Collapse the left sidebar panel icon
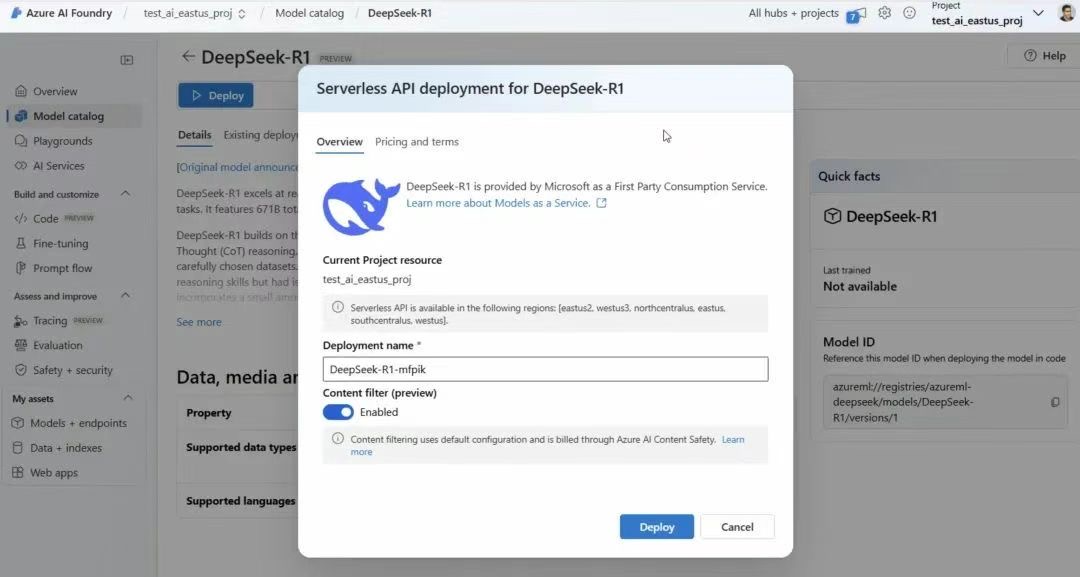The height and width of the screenshot is (577, 1080). coord(127,60)
